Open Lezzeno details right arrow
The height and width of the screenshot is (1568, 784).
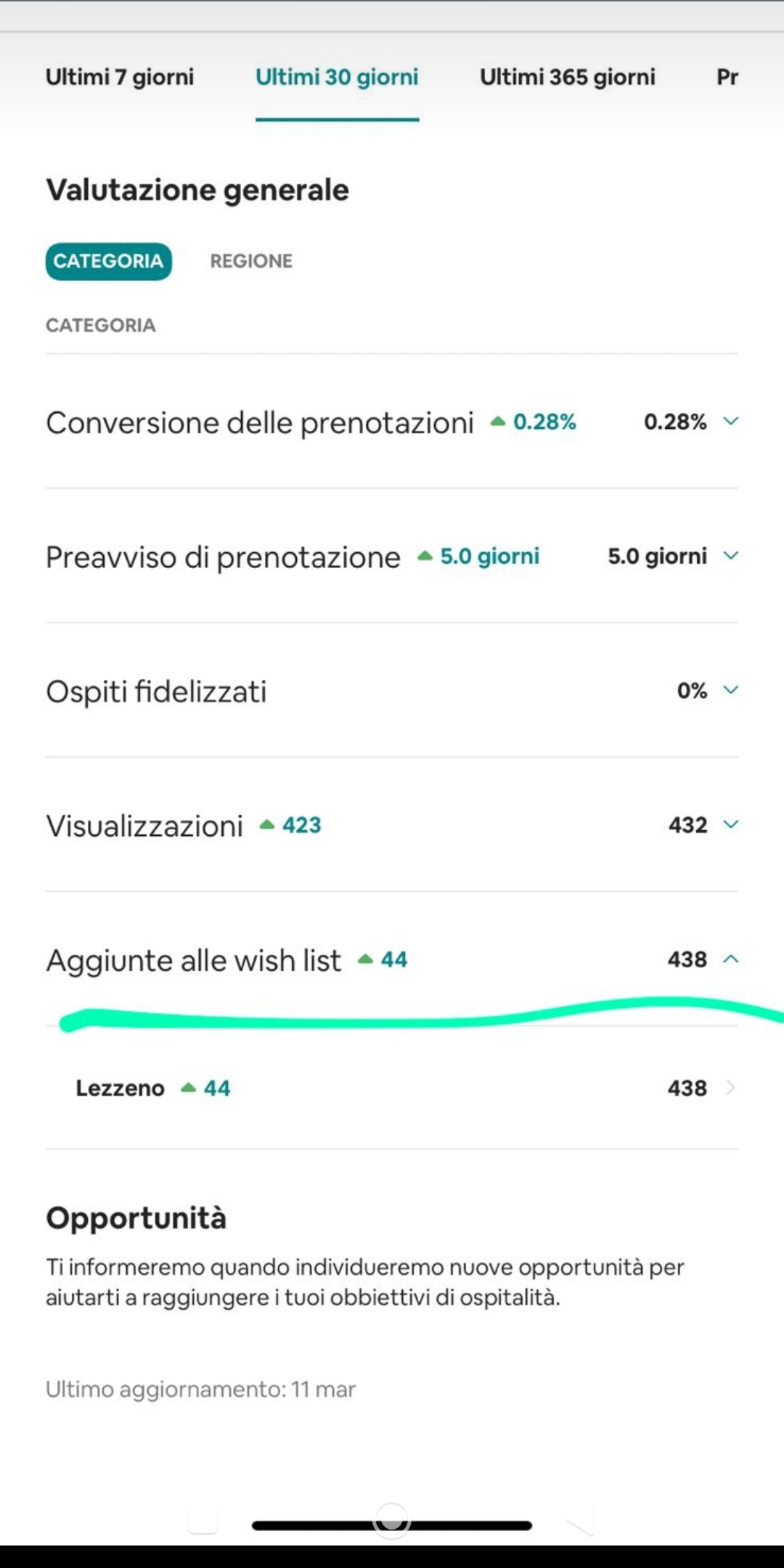[731, 1088]
